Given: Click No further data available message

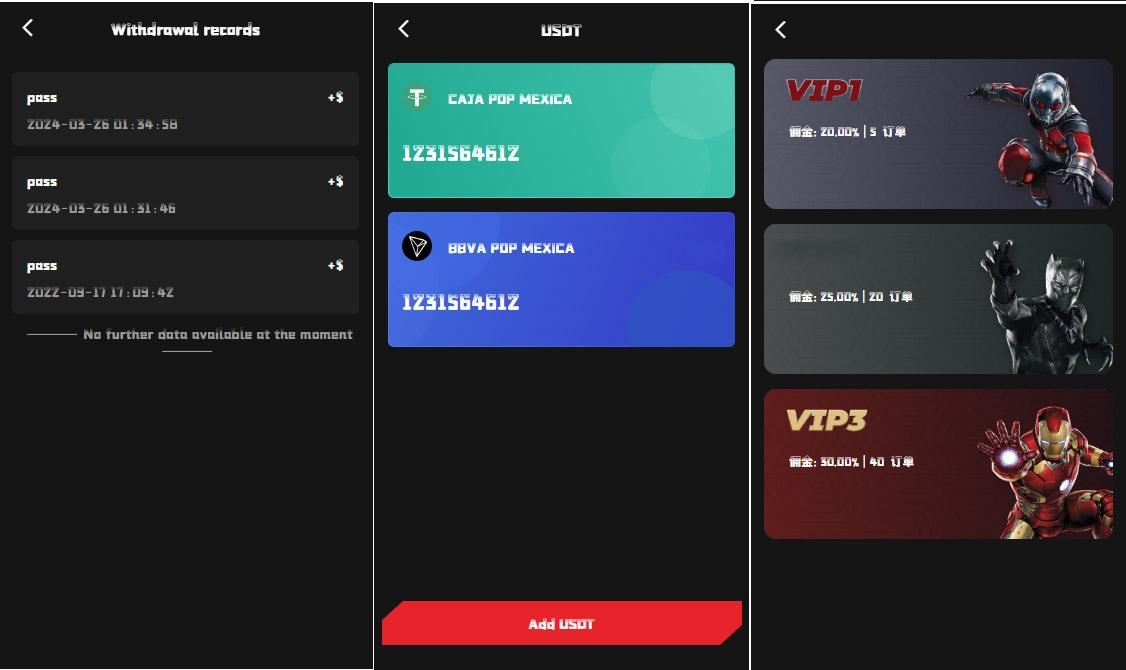Looking at the screenshot, I should coord(218,334).
